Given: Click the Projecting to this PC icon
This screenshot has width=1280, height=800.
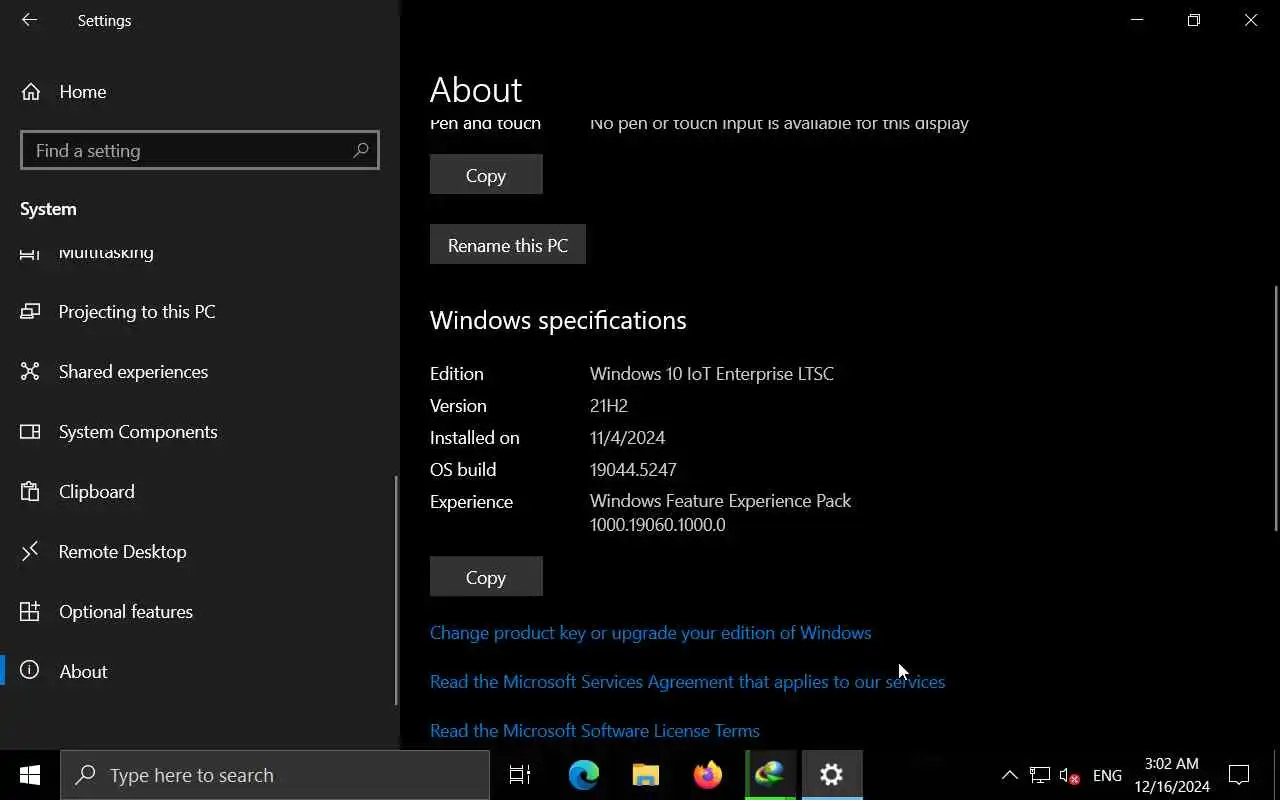Looking at the screenshot, I should click(x=30, y=311).
